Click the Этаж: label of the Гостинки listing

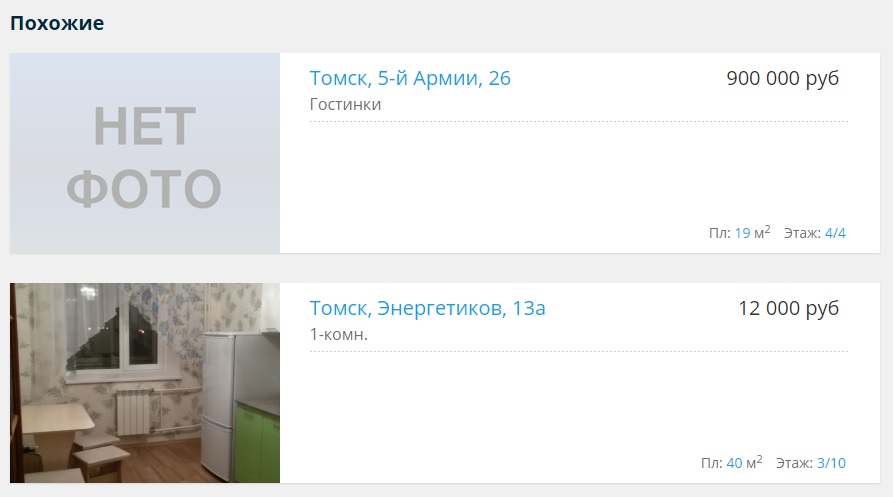pos(802,233)
